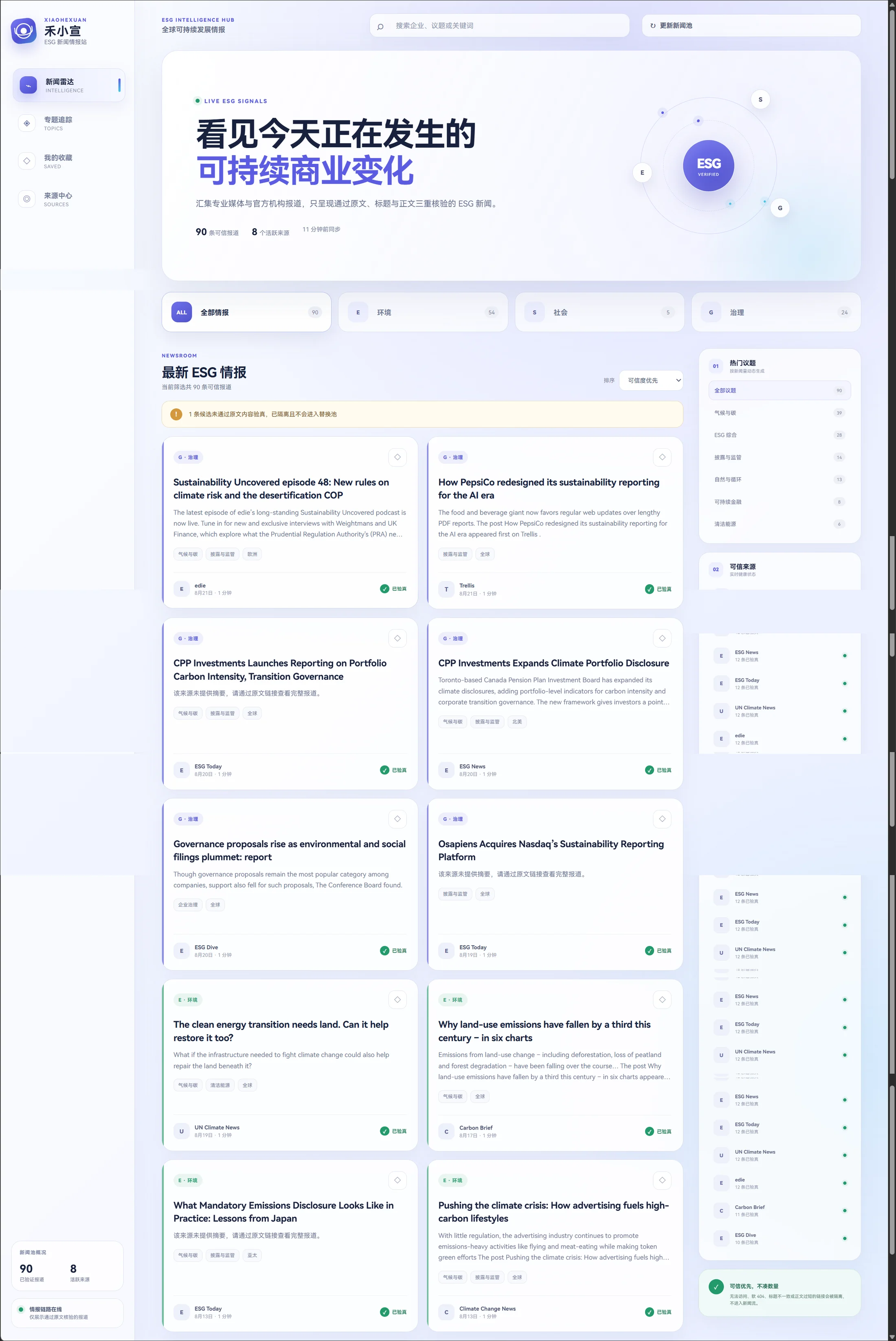Select the 全部情报 category tab
The image size is (896, 1341).
pyautogui.click(x=246, y=312)
